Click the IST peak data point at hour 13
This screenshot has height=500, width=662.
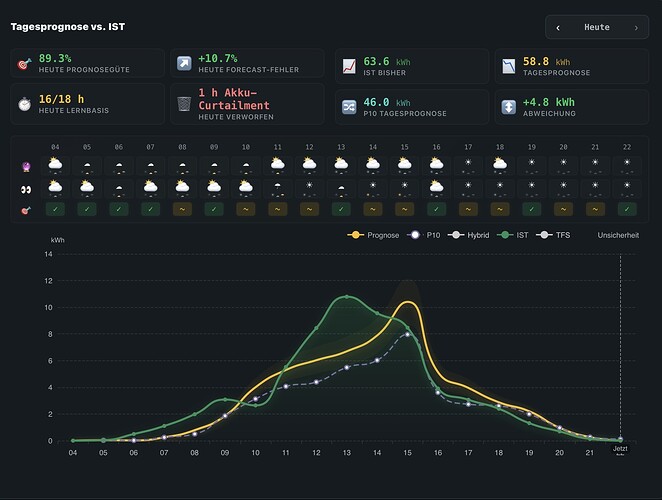pyautogui.click(x=347, y=297)
